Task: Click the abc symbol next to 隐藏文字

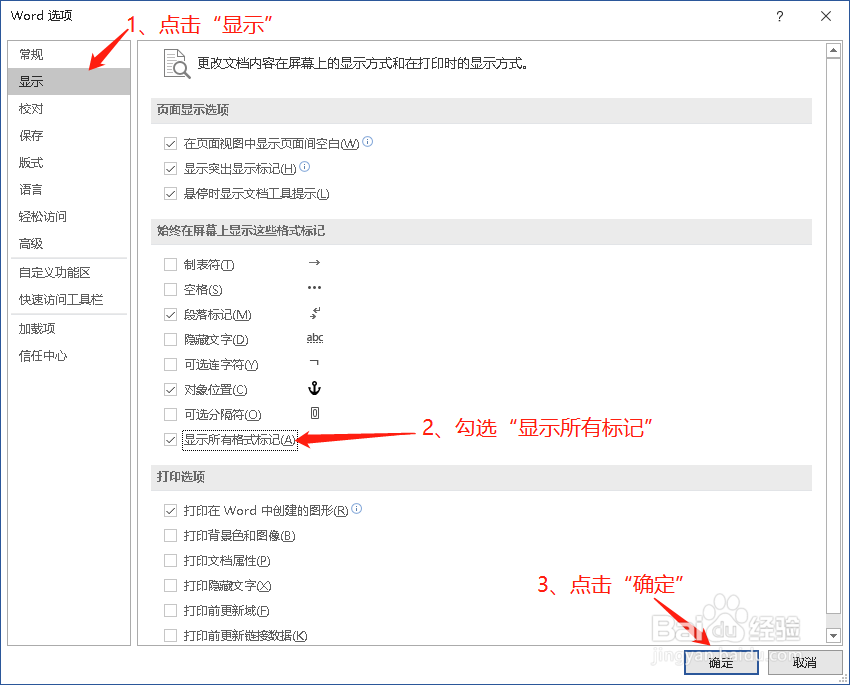Action: 315,338
